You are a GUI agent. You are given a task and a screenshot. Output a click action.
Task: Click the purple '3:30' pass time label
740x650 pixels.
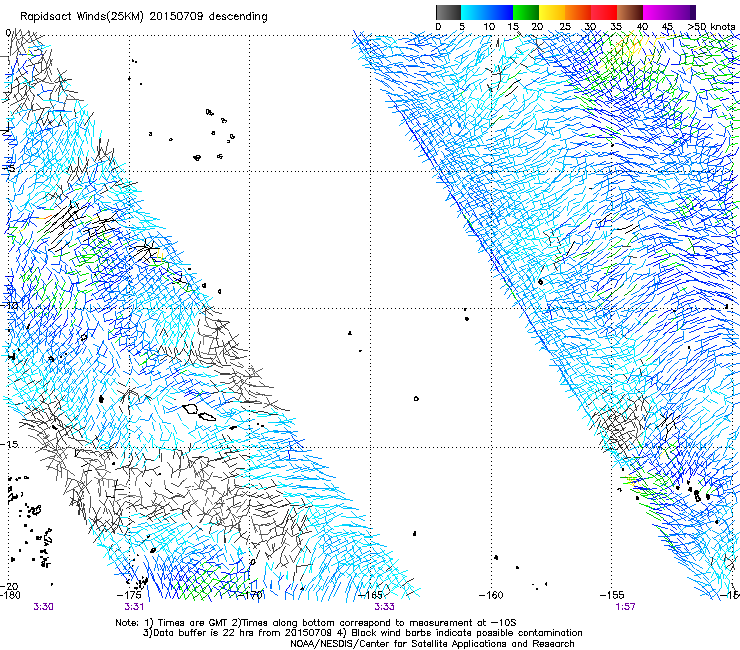[x=43, y=607]
